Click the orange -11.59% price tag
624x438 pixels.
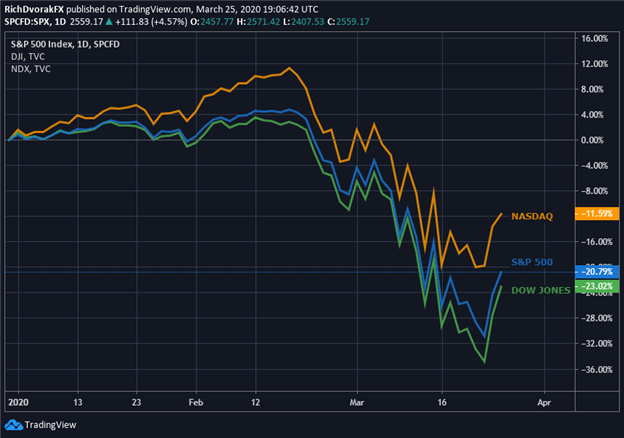point(597,214)
